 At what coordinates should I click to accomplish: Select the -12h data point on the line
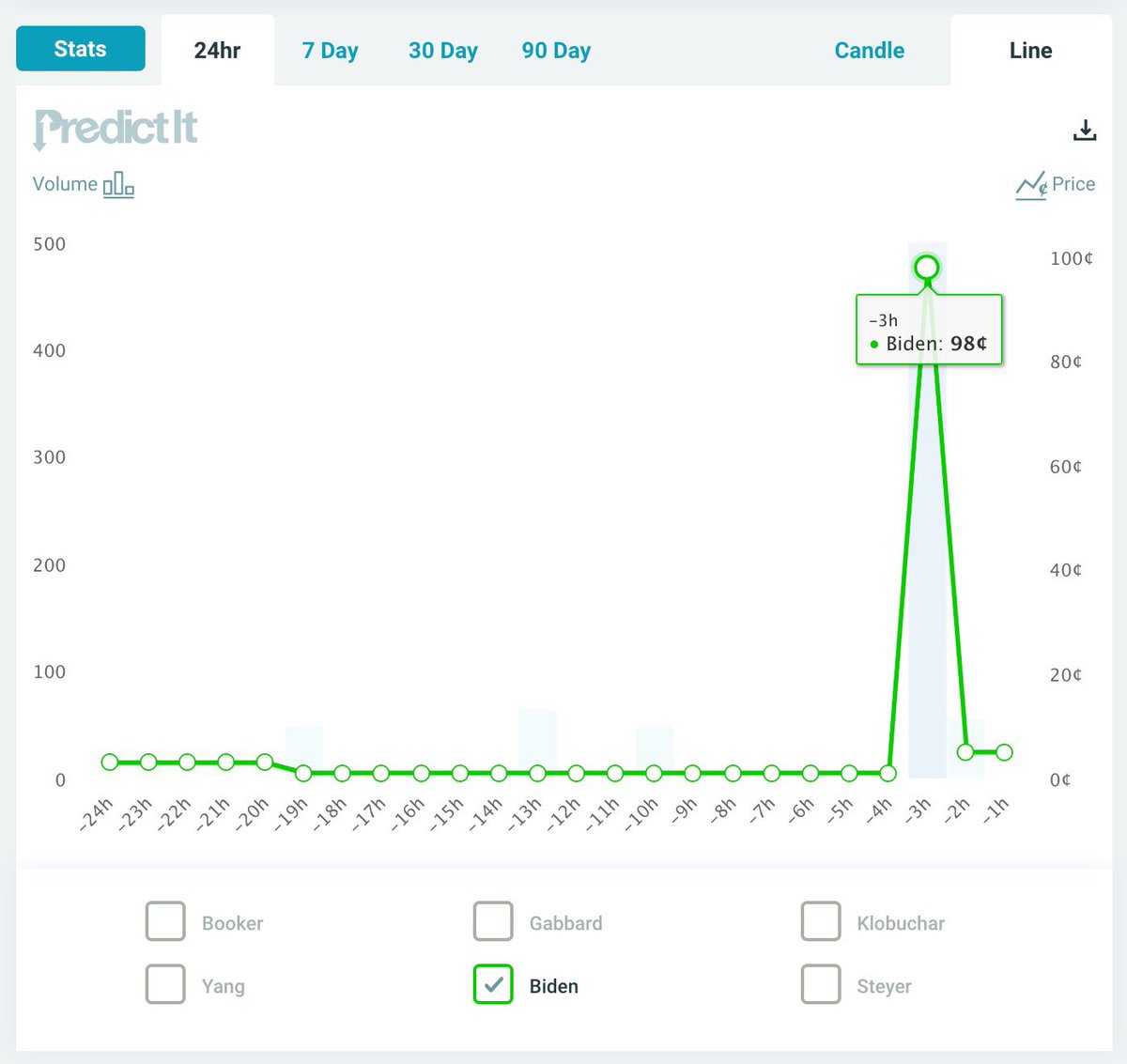pyautogui.click(x=577, y=773)
